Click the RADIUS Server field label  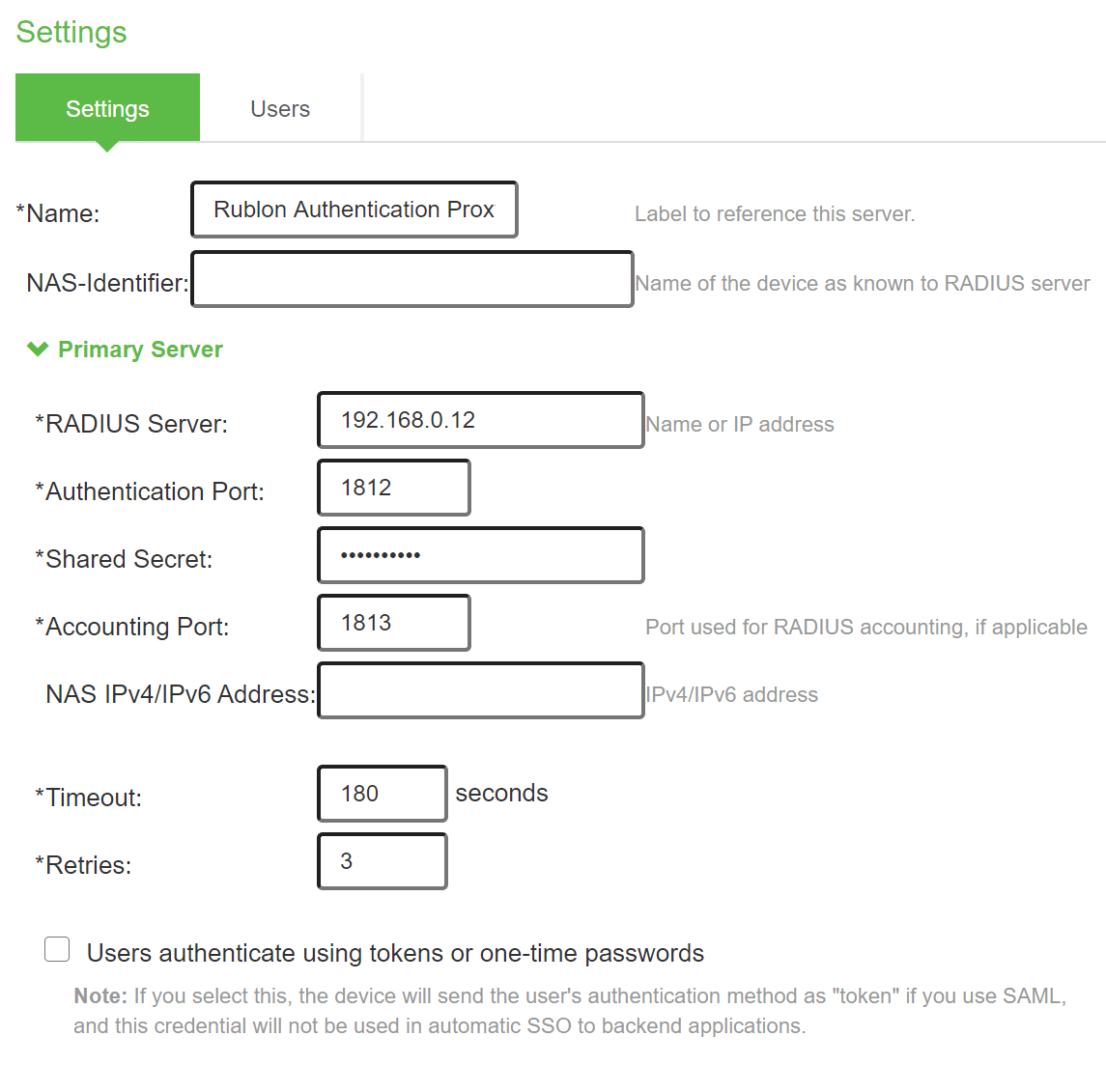[x=131, y=424]
